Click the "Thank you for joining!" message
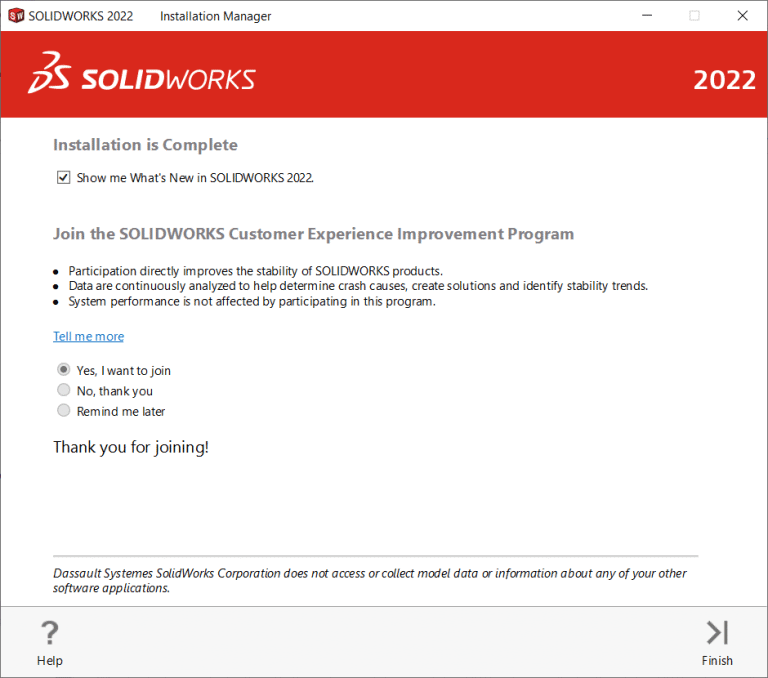This screenshot has height=678, width=768. (131, 447)
